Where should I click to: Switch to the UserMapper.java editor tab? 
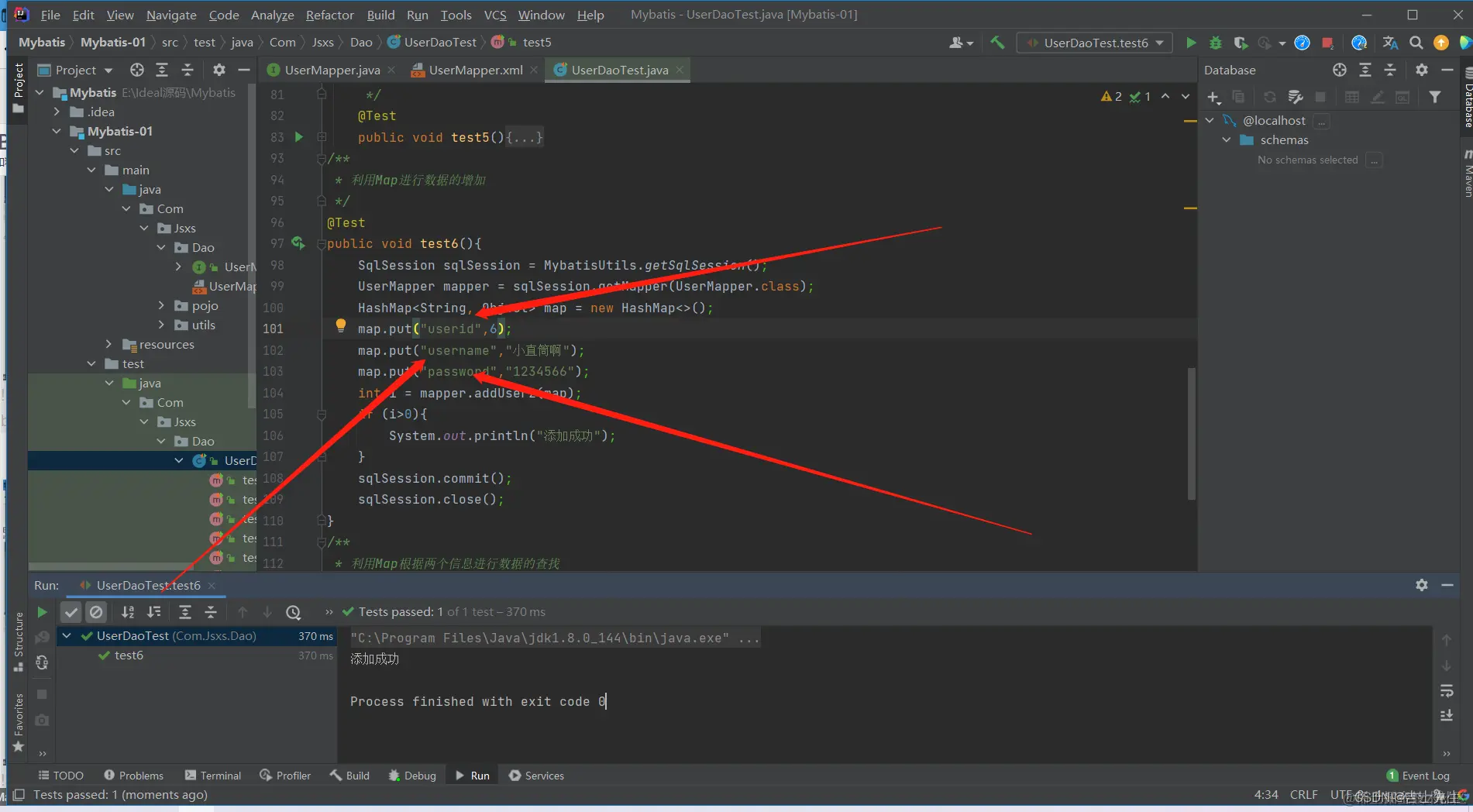[332, 70]
